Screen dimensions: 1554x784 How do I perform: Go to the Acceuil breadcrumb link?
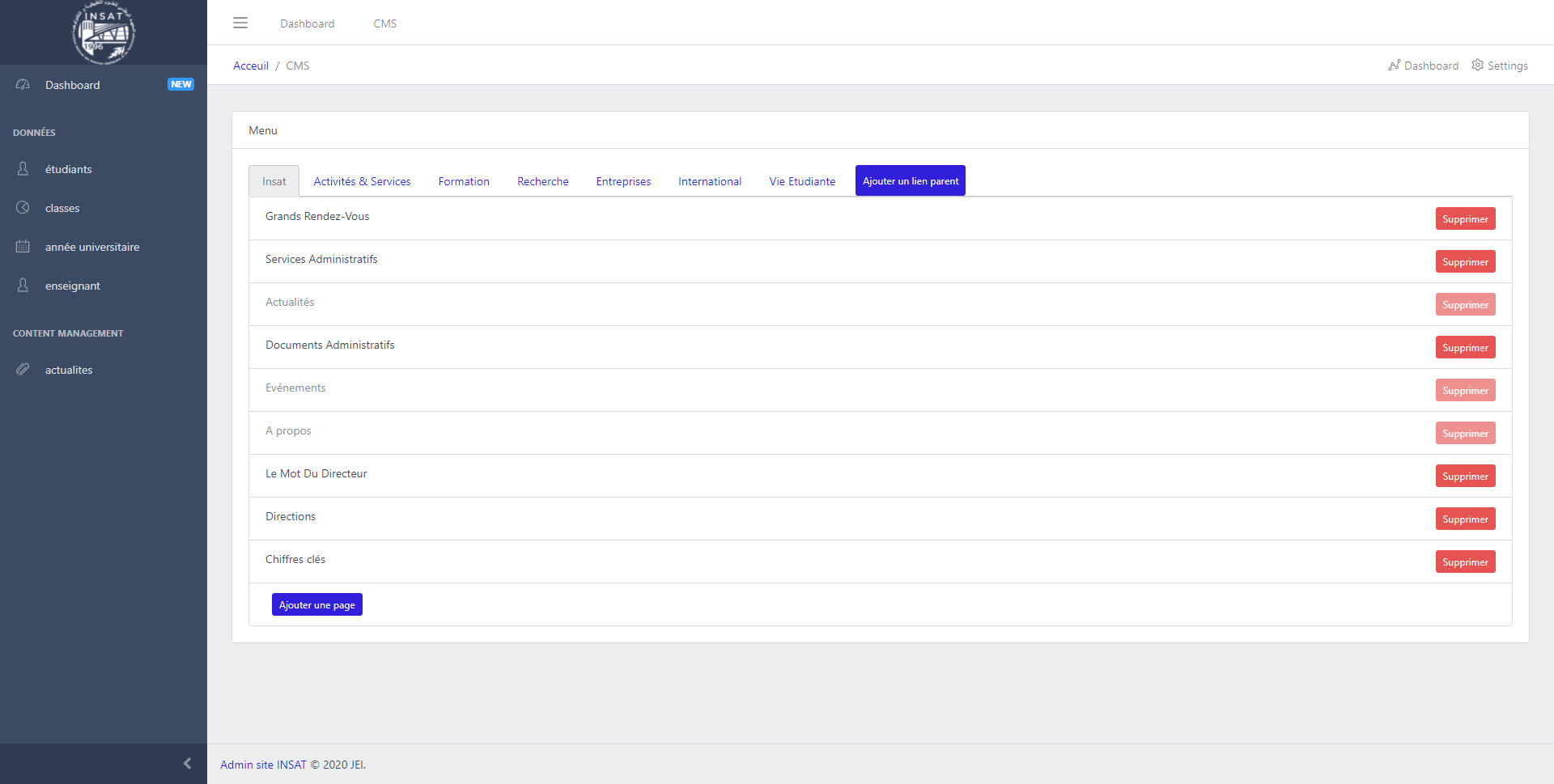(x=251, y=66)
